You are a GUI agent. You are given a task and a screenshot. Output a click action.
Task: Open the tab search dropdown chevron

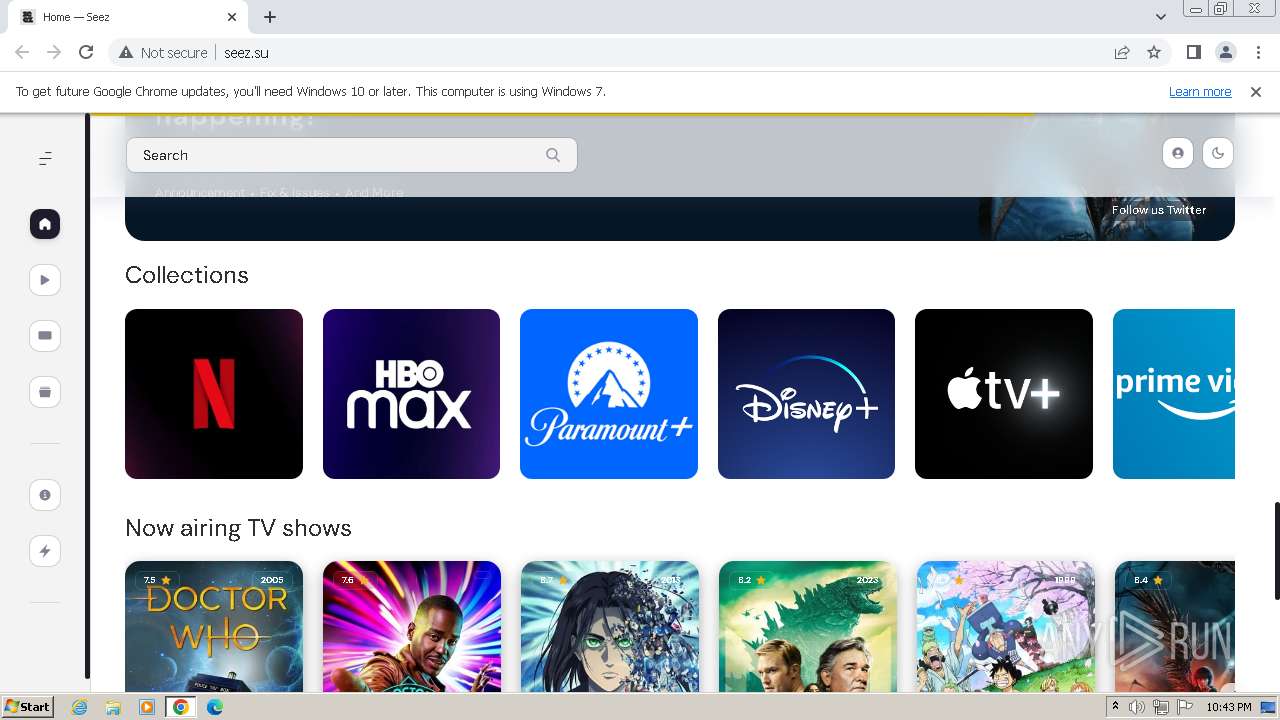(x=1160, y=17)
